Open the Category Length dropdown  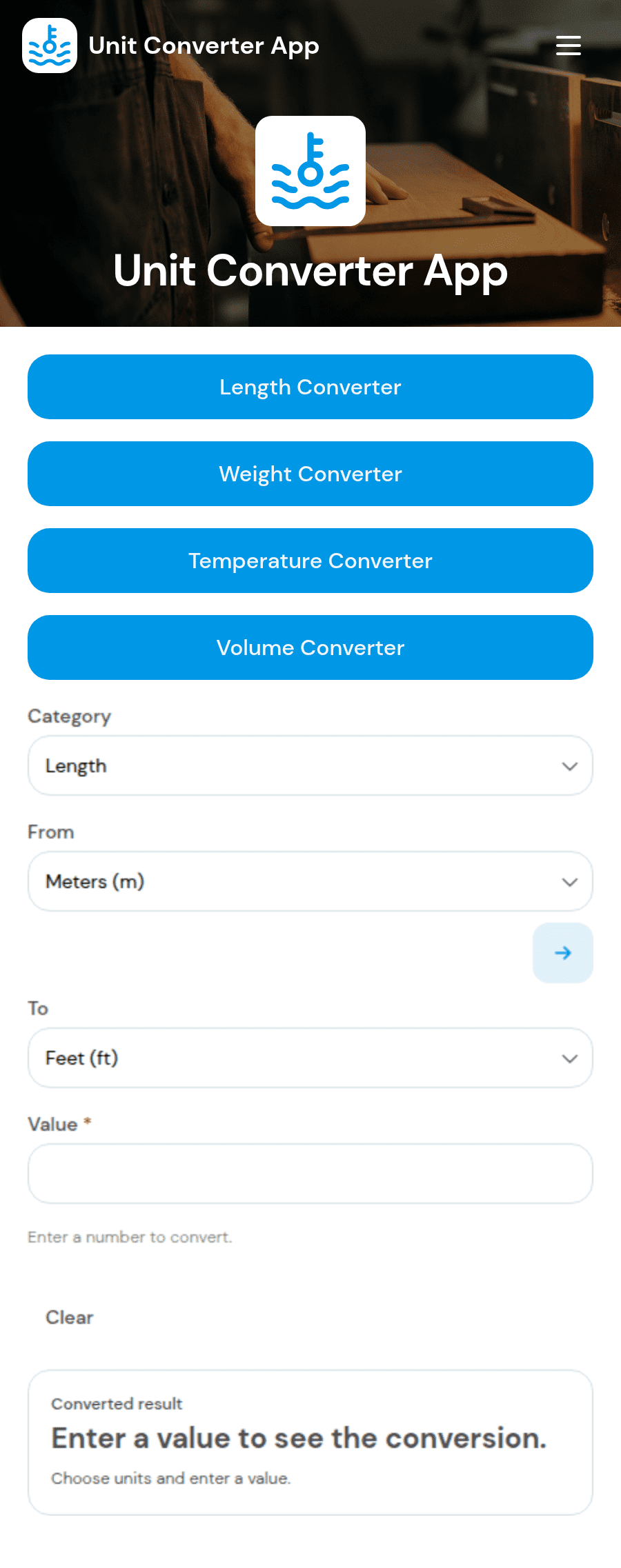pos(310,765)
